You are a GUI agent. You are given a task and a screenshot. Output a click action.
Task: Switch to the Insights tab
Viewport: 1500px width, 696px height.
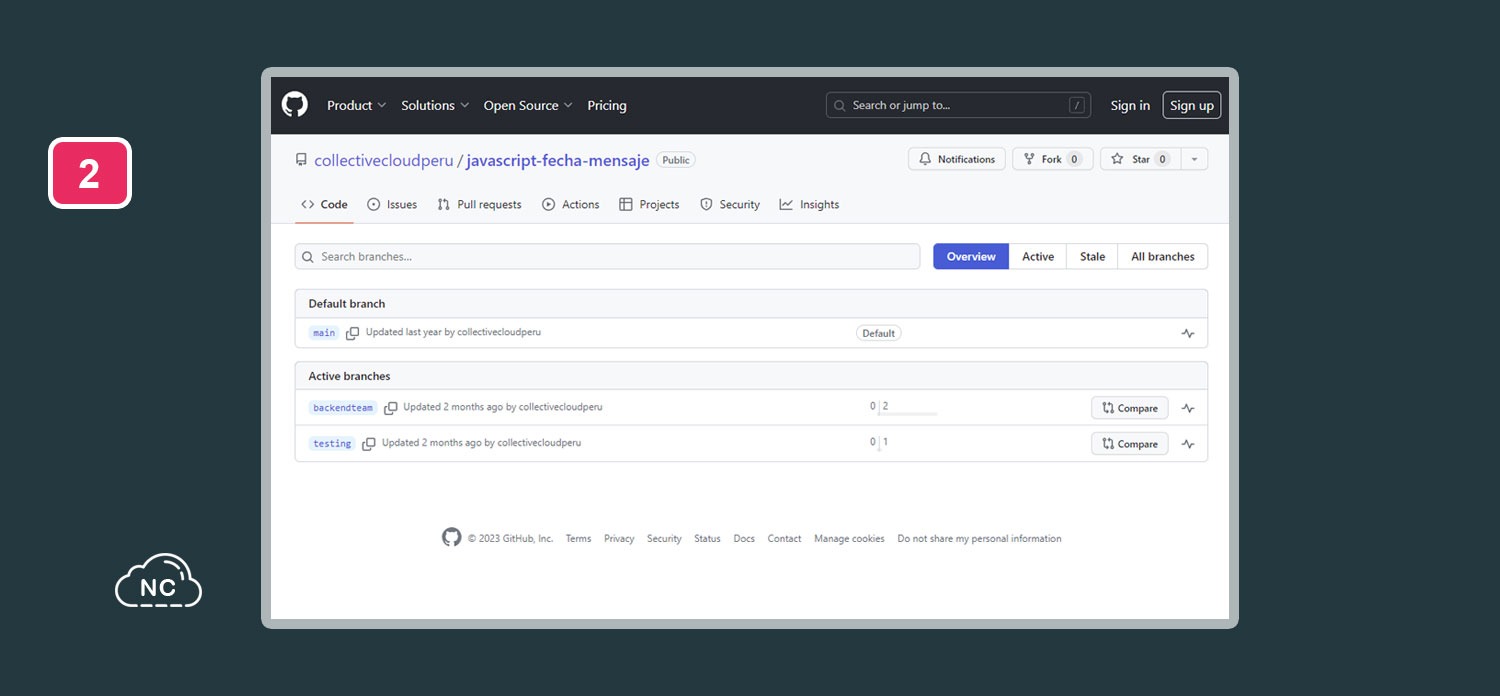tap(809, 204)
